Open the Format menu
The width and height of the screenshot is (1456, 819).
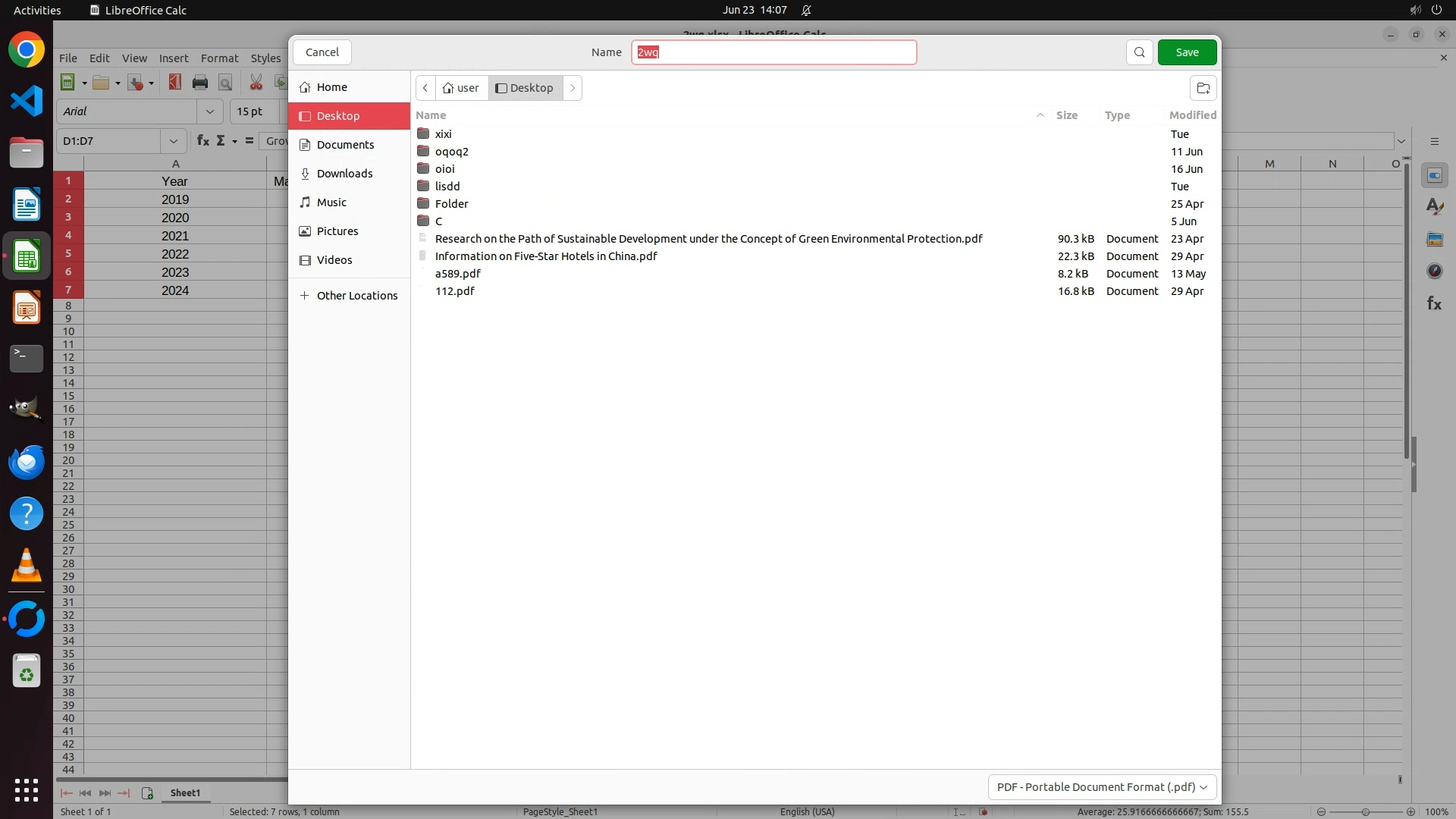[219, 58]
